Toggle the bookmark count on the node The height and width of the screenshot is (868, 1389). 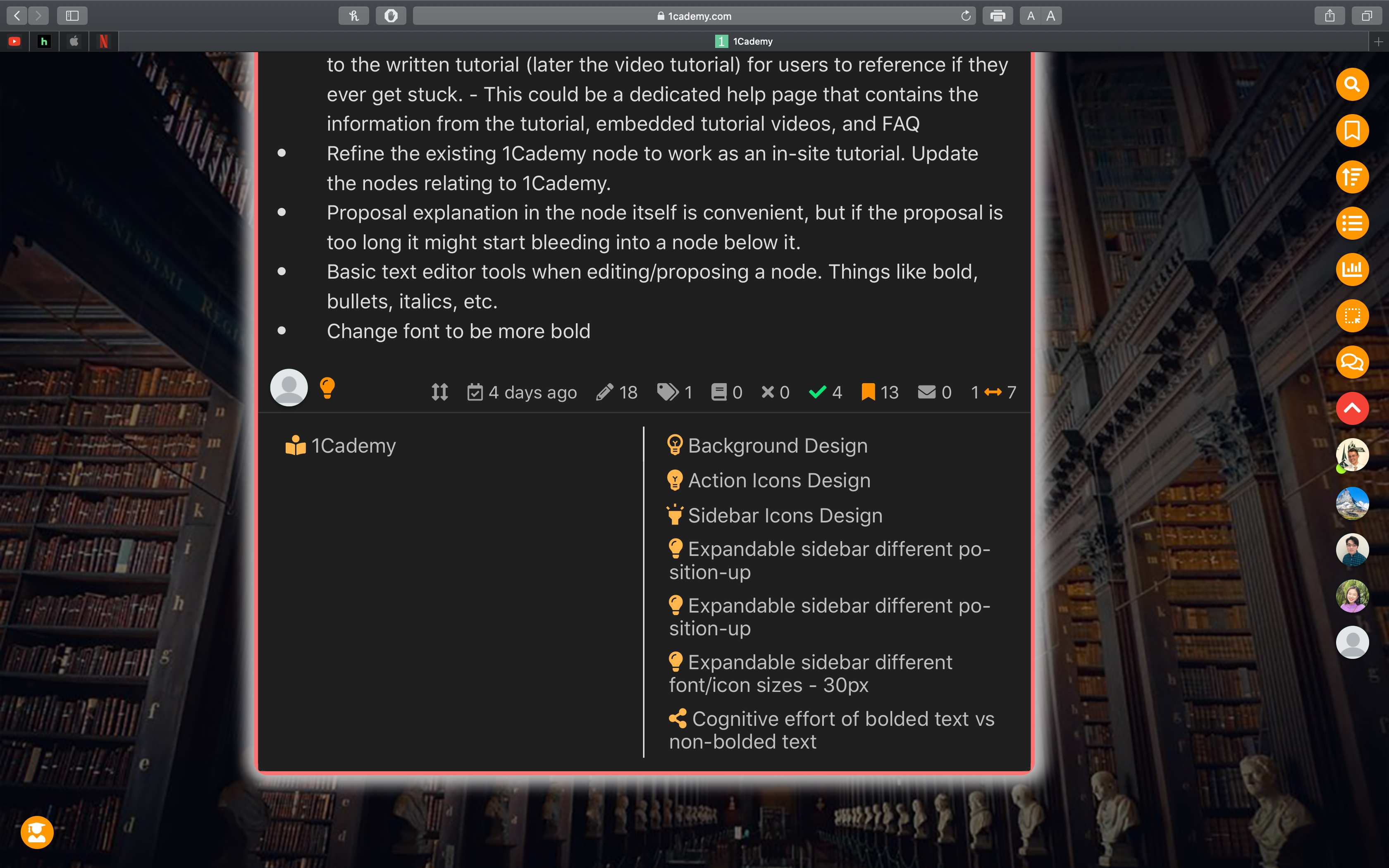click(x=880, y=392)
